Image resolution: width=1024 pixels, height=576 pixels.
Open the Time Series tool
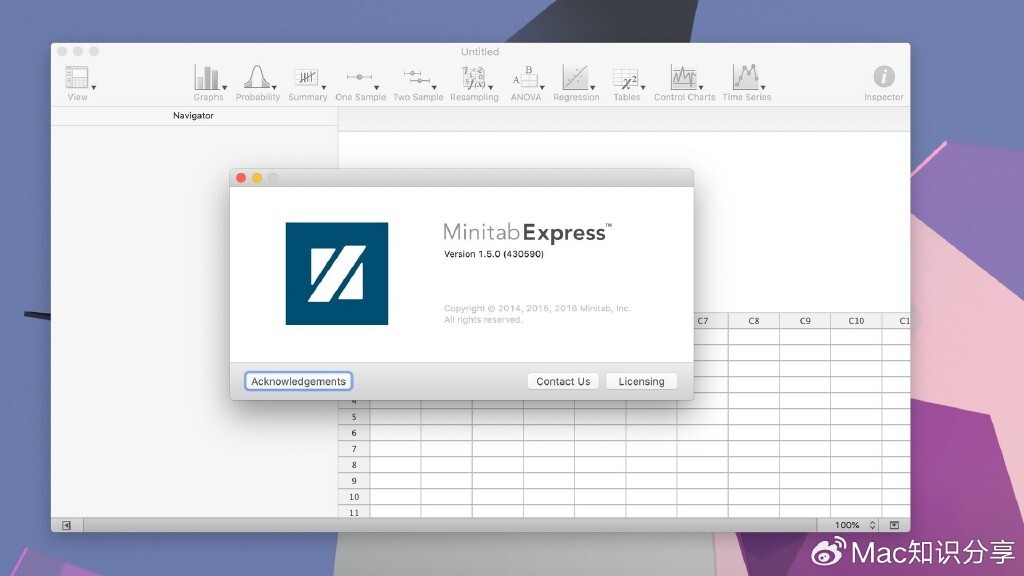(x=745, y=78)
